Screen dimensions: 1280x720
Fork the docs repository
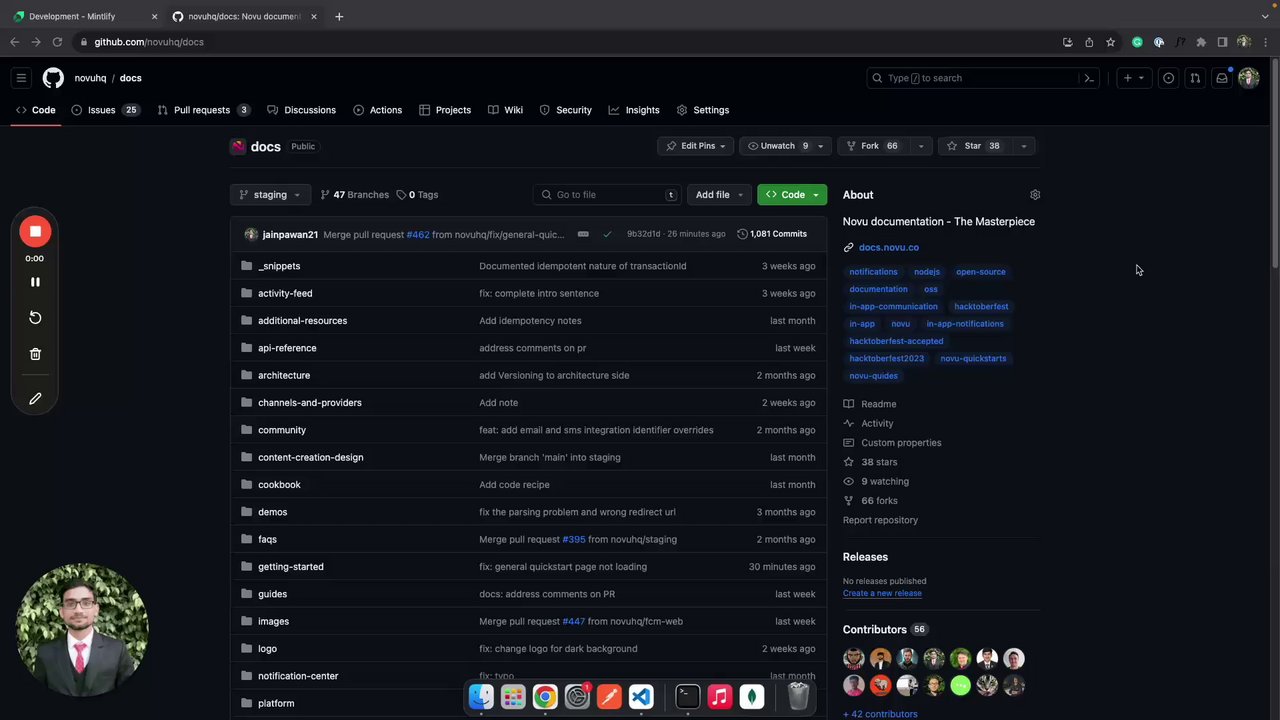click(873, 146)
